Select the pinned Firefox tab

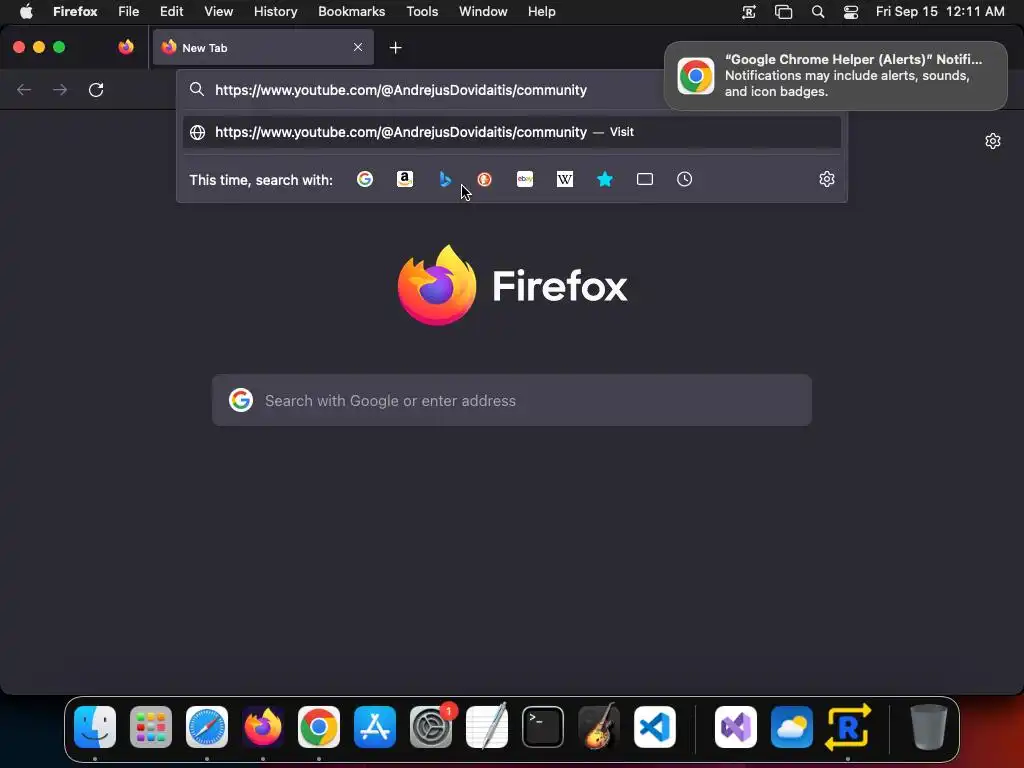click(x=126, y=47)
